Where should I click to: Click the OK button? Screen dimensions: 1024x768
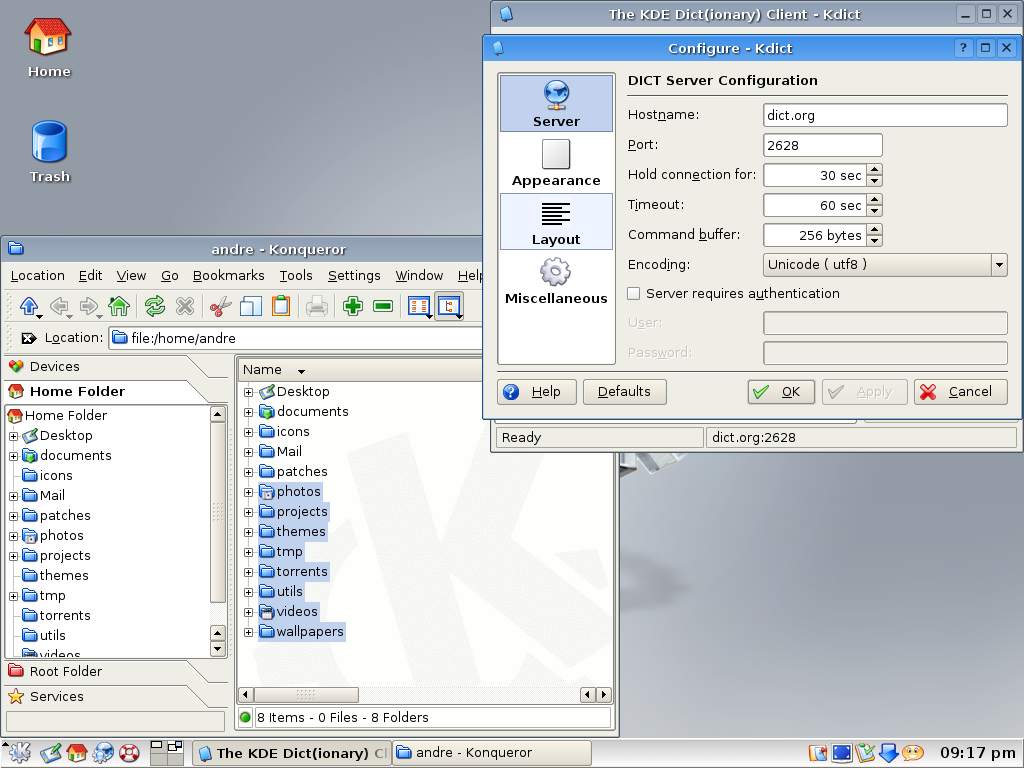click(x=781, y=392)
